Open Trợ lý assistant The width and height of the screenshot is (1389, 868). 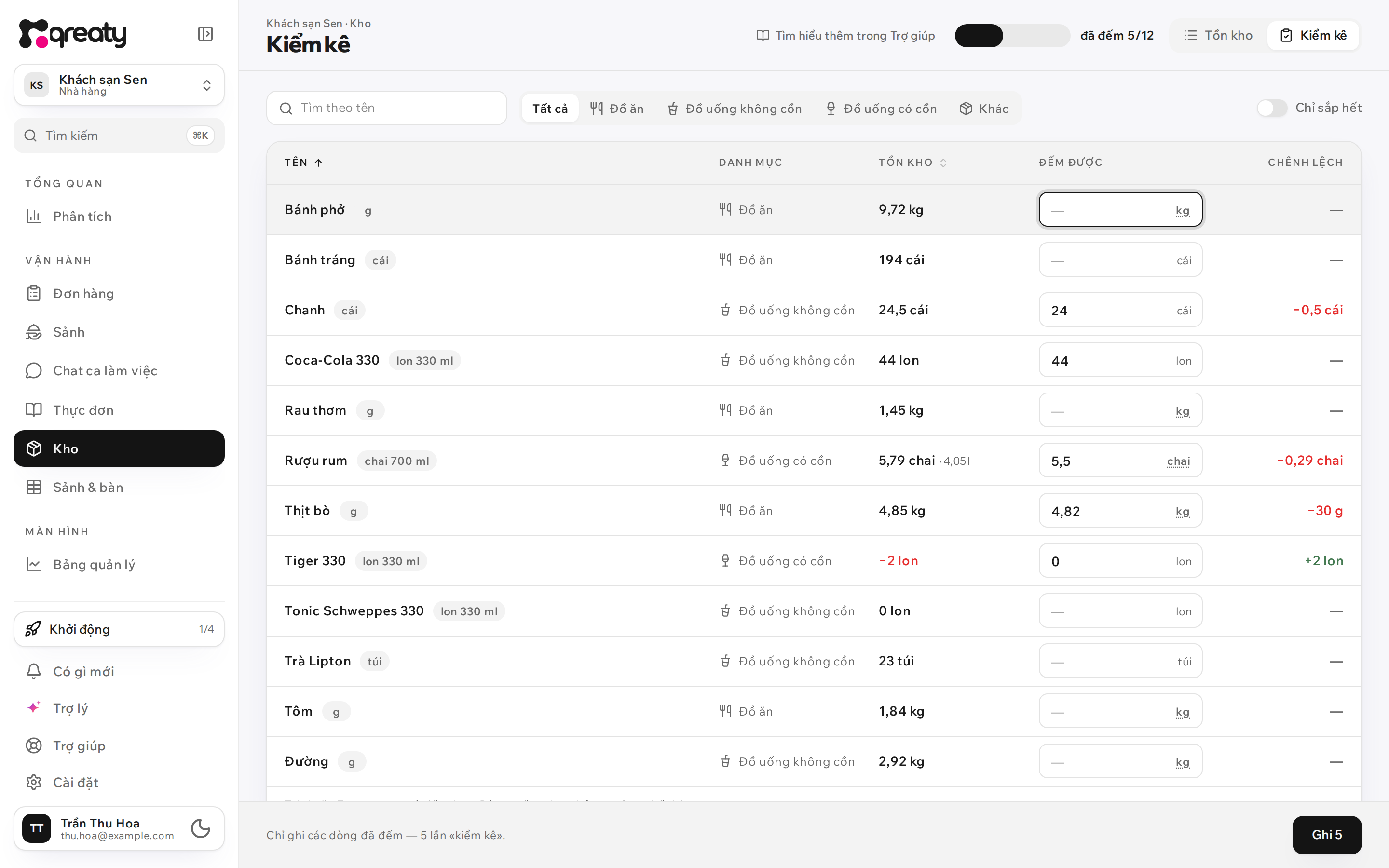(119, 708)
